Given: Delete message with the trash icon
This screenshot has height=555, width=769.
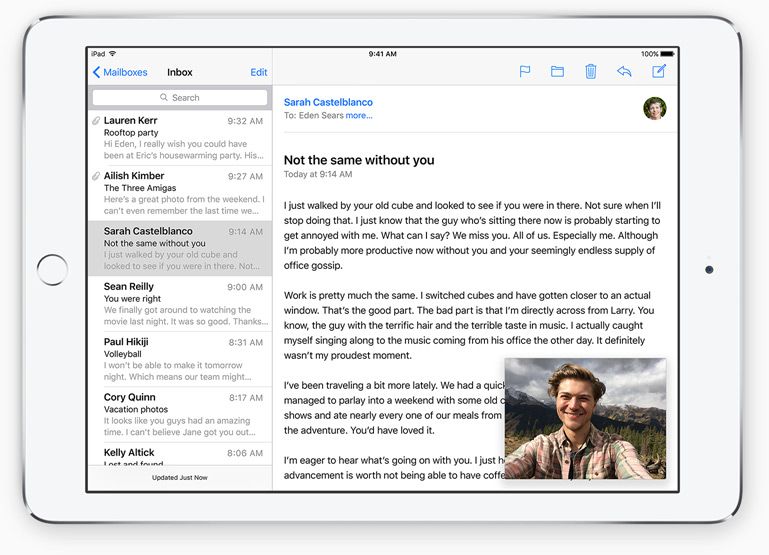Looking at the screenshot, I should [590, 72].
